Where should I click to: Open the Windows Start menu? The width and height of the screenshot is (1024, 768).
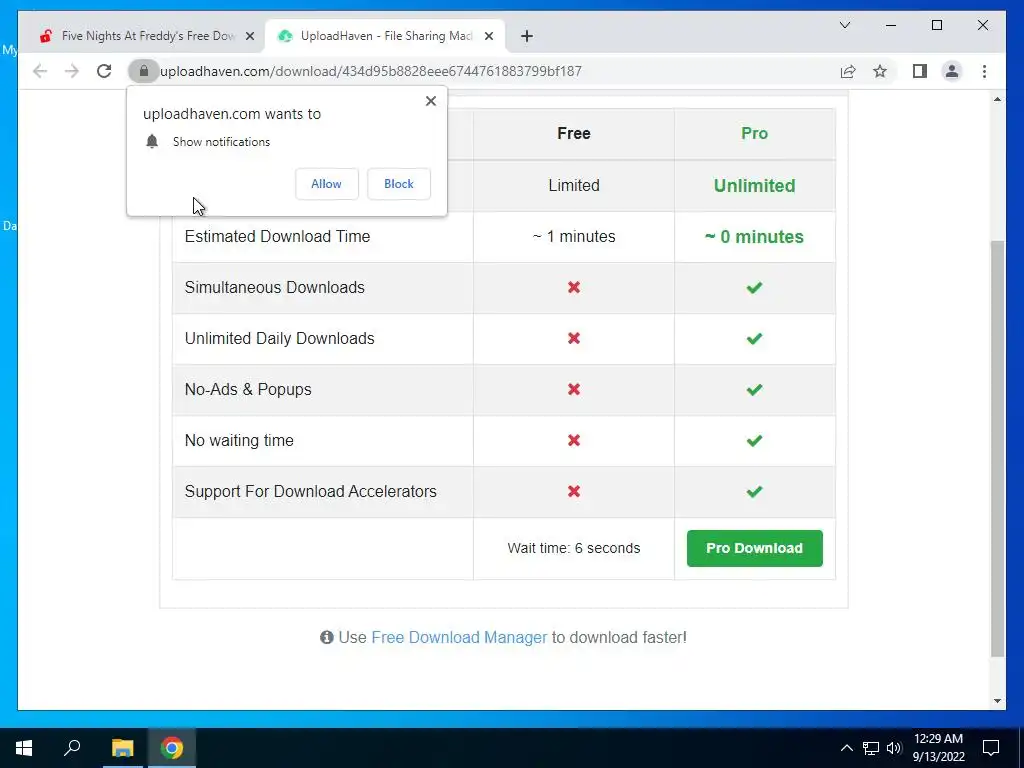(24, 748)
